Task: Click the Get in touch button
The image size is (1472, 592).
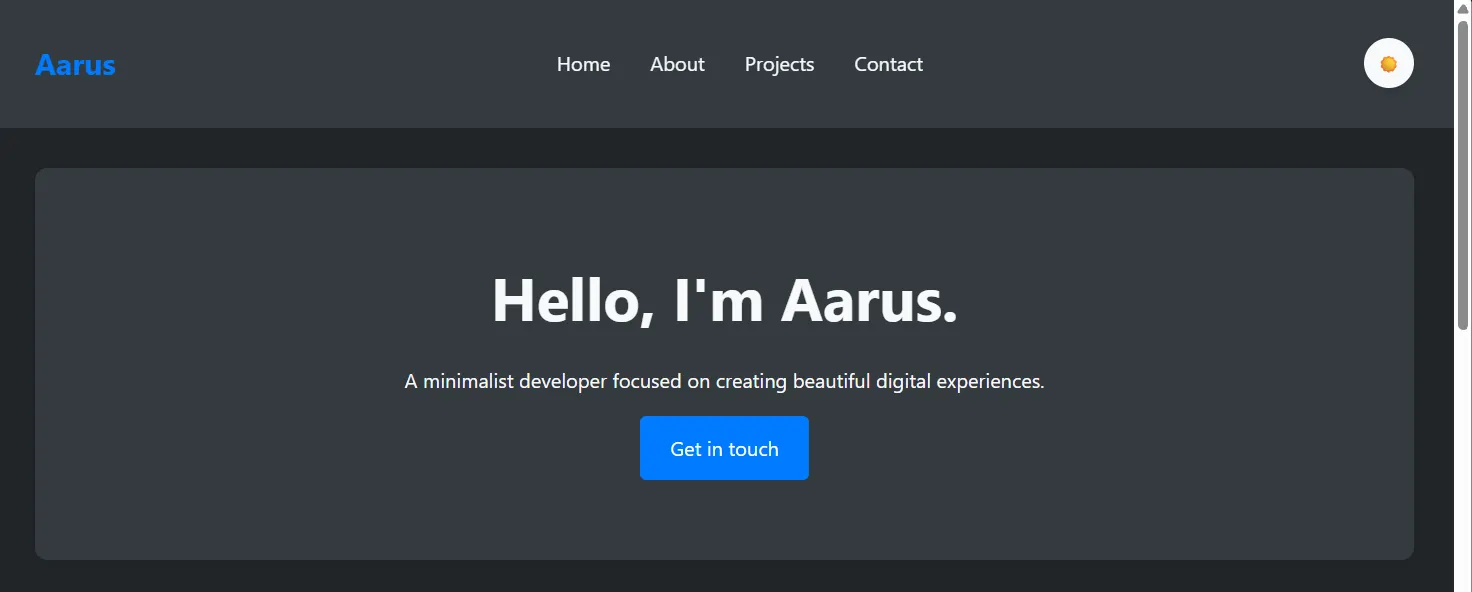Action: [724, 448]
